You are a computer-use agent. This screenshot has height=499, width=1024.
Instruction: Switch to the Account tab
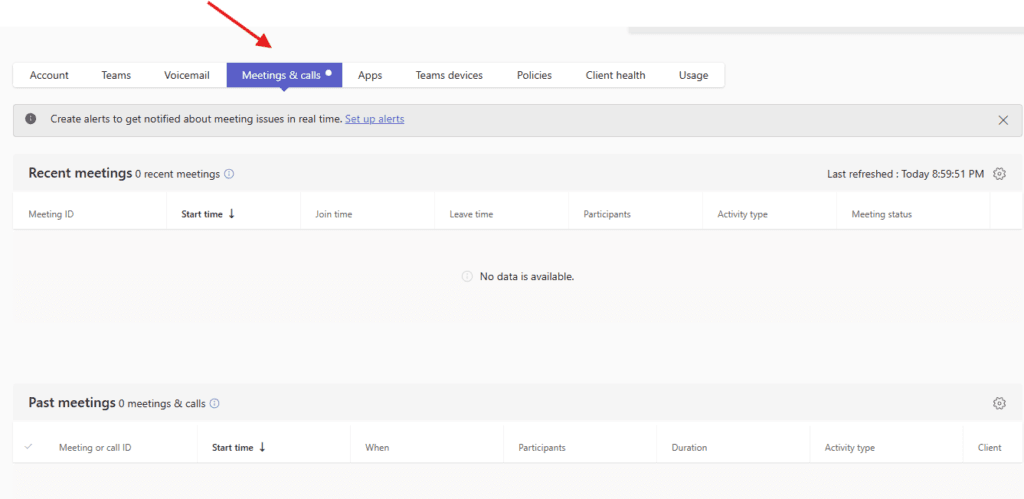pos(49,75)
